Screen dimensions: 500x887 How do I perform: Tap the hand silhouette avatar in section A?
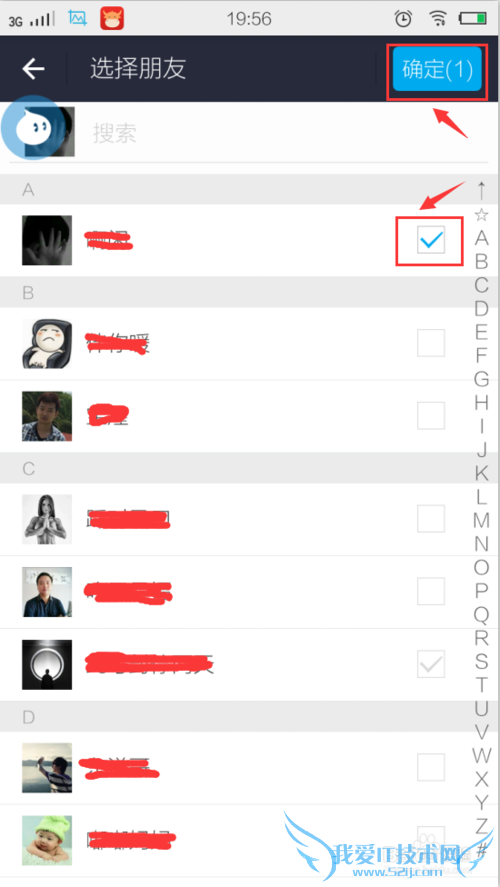pos(47,240)
